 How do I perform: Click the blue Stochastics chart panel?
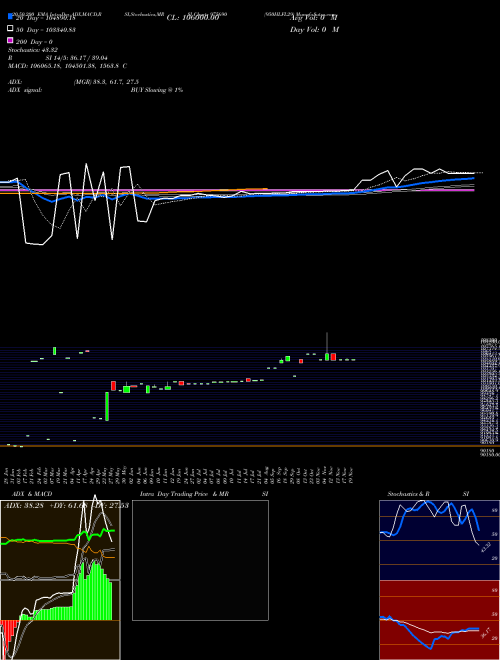[x=439, y=540]
